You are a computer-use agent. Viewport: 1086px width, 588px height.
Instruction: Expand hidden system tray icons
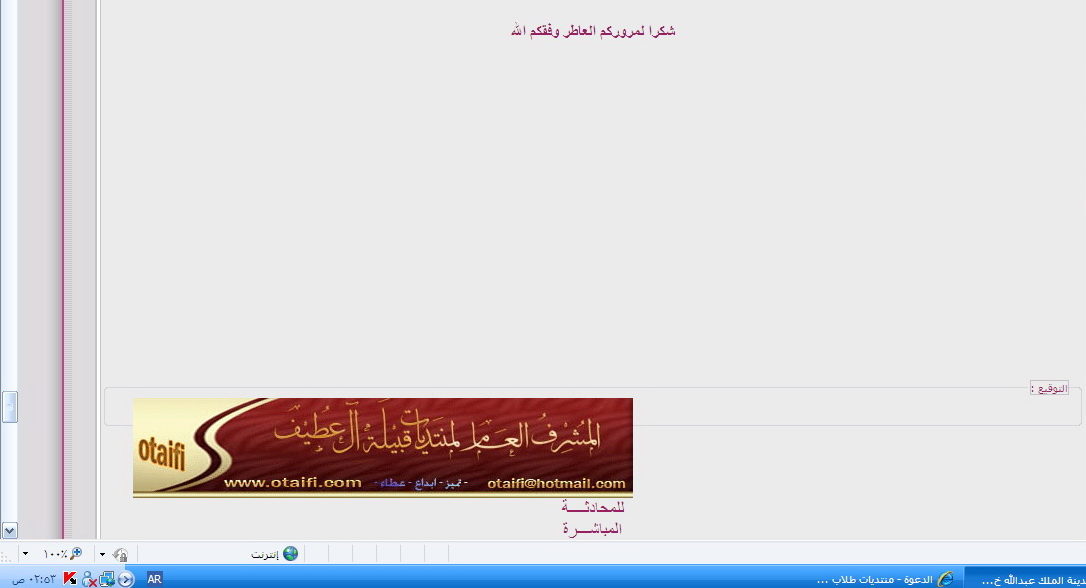tap(126, 579)
